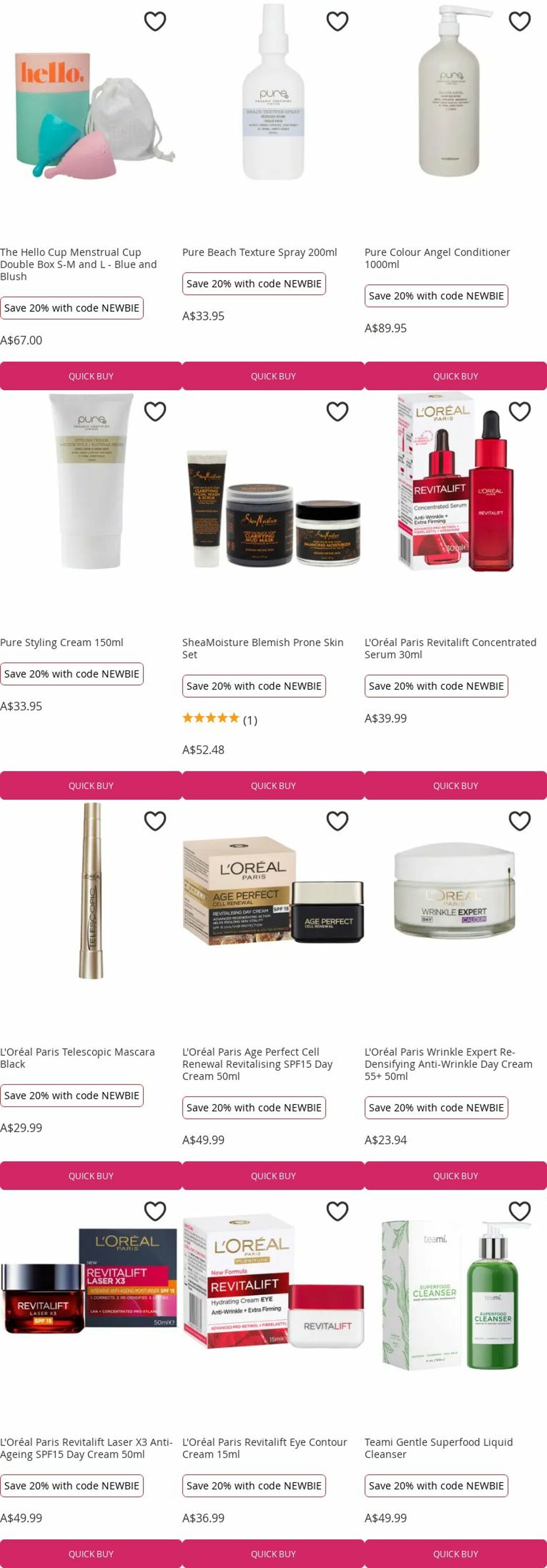Viewport: 547px width, 1568px height.
Task: Select NEWBIE code badge under Pure Styling Cream
Action: pyautogui.click(x=72, y=674)
